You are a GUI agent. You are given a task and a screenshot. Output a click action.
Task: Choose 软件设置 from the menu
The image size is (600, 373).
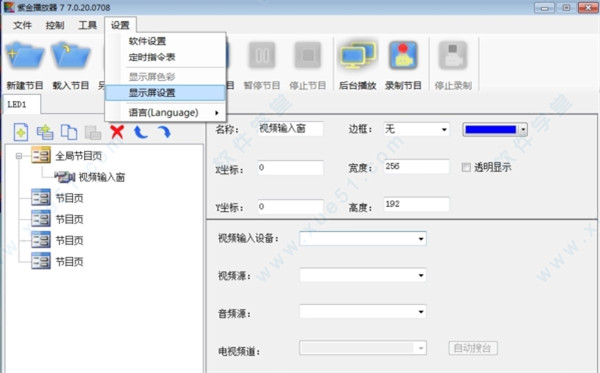click(165, 41)
